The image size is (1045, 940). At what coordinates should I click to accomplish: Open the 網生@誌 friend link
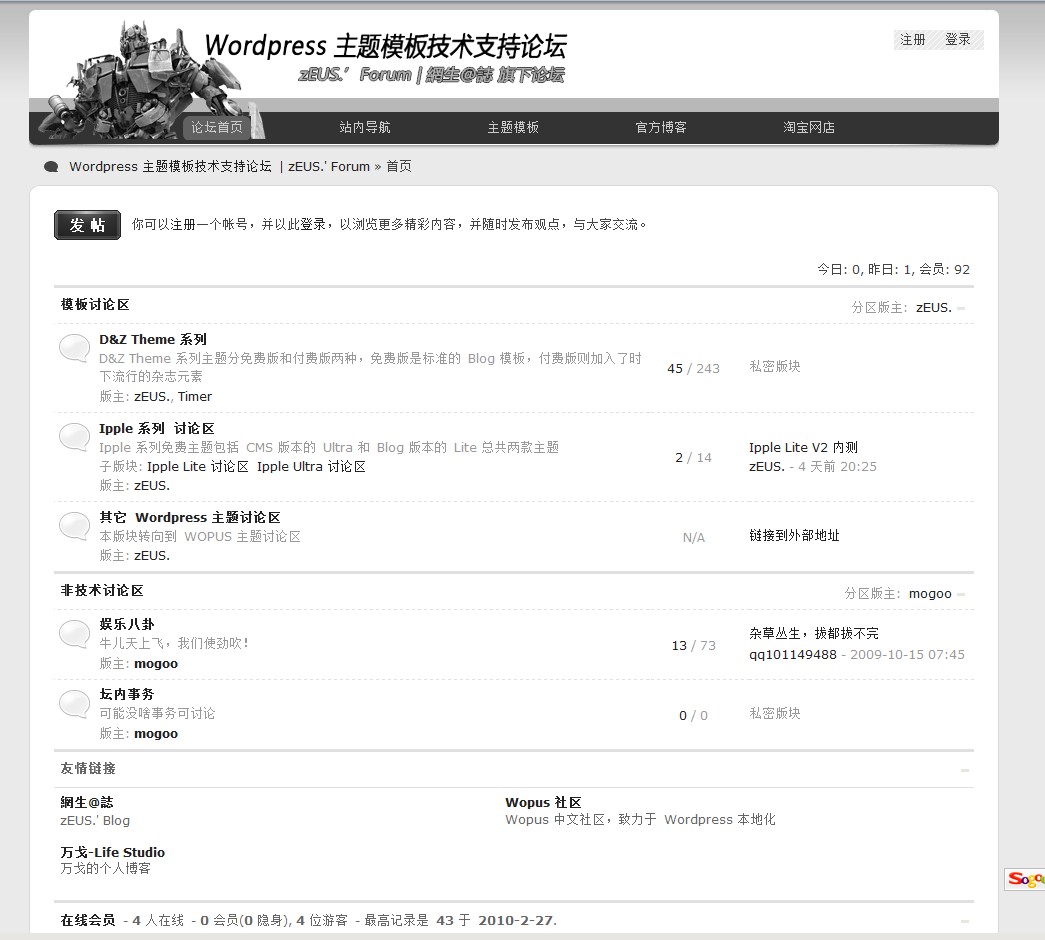[87, 803]
